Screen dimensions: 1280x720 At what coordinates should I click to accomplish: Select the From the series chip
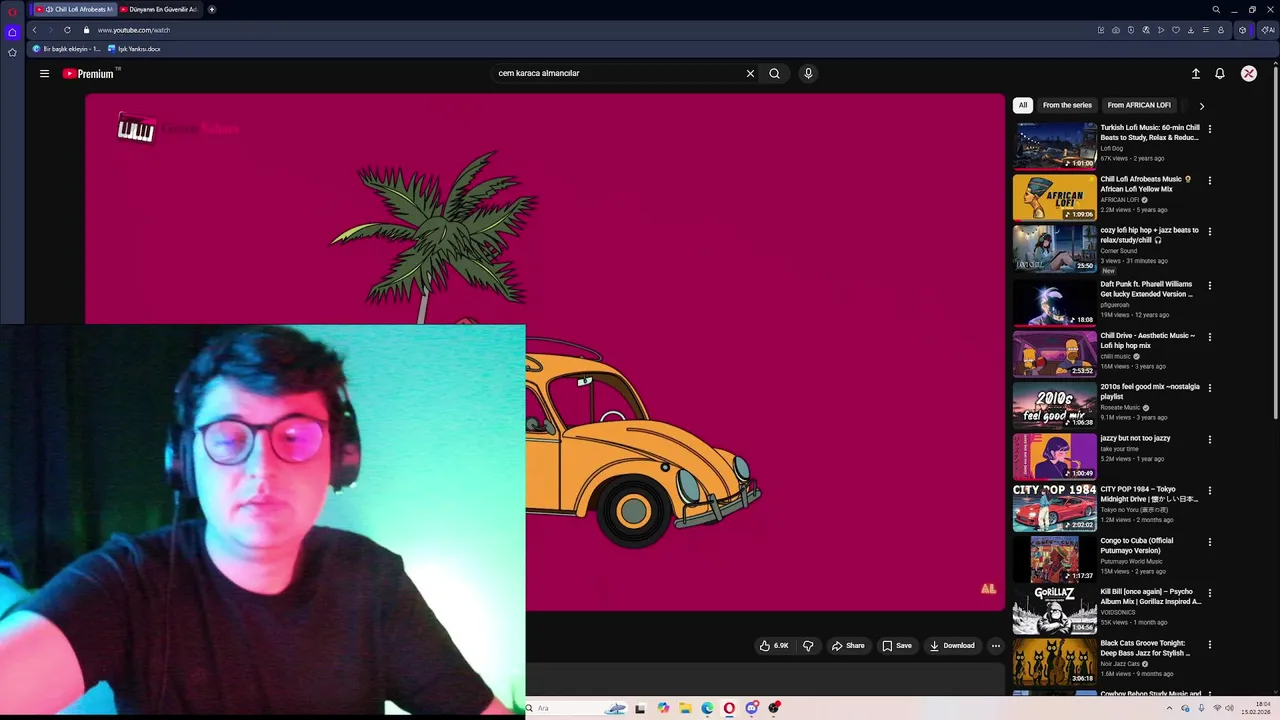pos(1067,105)
